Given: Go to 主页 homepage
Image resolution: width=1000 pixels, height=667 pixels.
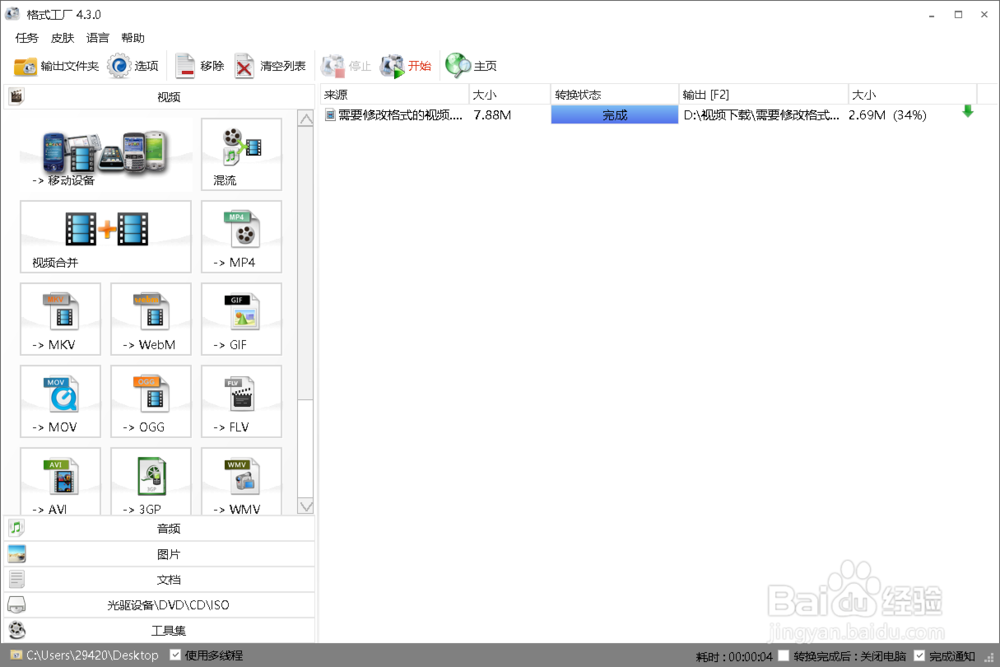Looking at the screenshot, I should click(x=471, y=66).
